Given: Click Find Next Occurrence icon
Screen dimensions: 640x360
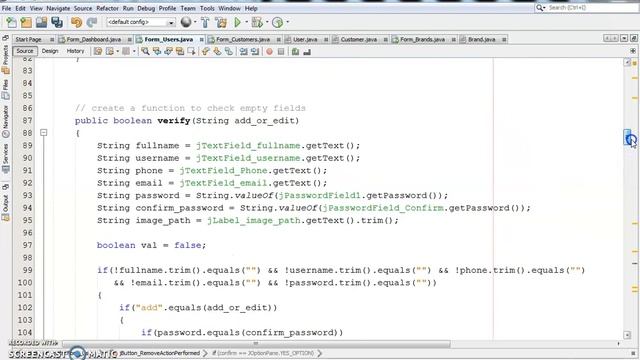Looking at the screenshot, I should pyautogui.click(x=168, y=51).
